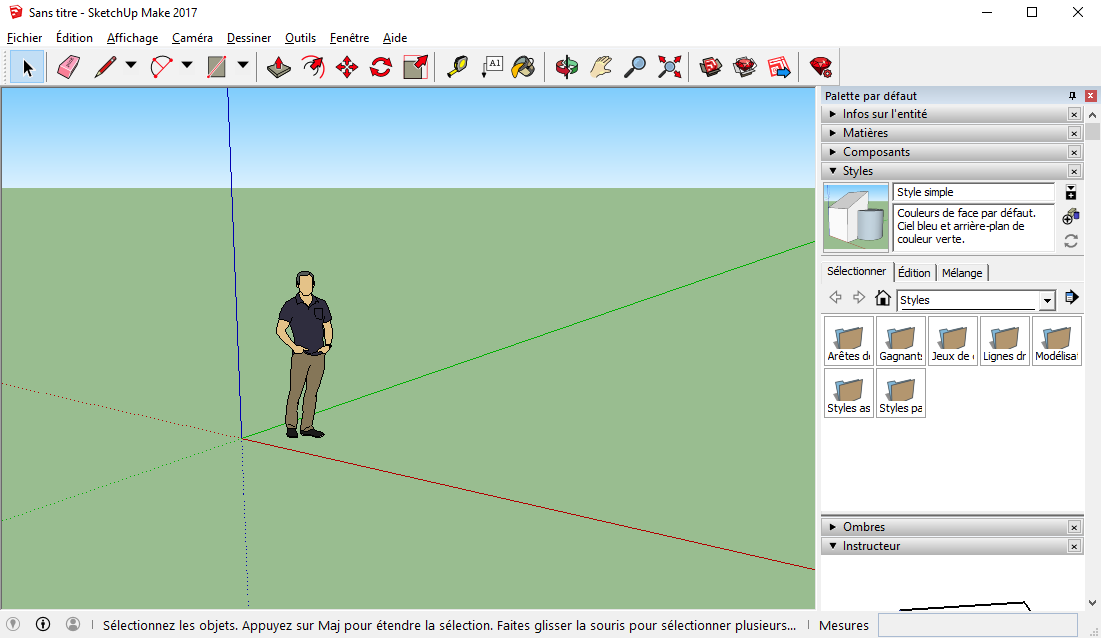
Task: Open the Caméra menu
Action: [192, 37]
